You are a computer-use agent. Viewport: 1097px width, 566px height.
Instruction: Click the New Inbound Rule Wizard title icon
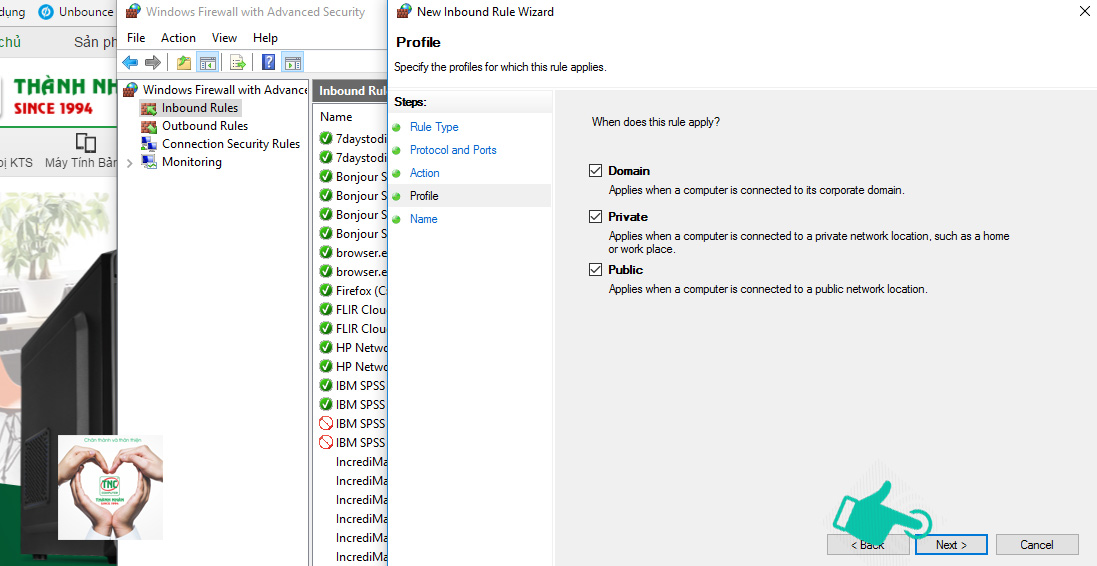[403, 11]
